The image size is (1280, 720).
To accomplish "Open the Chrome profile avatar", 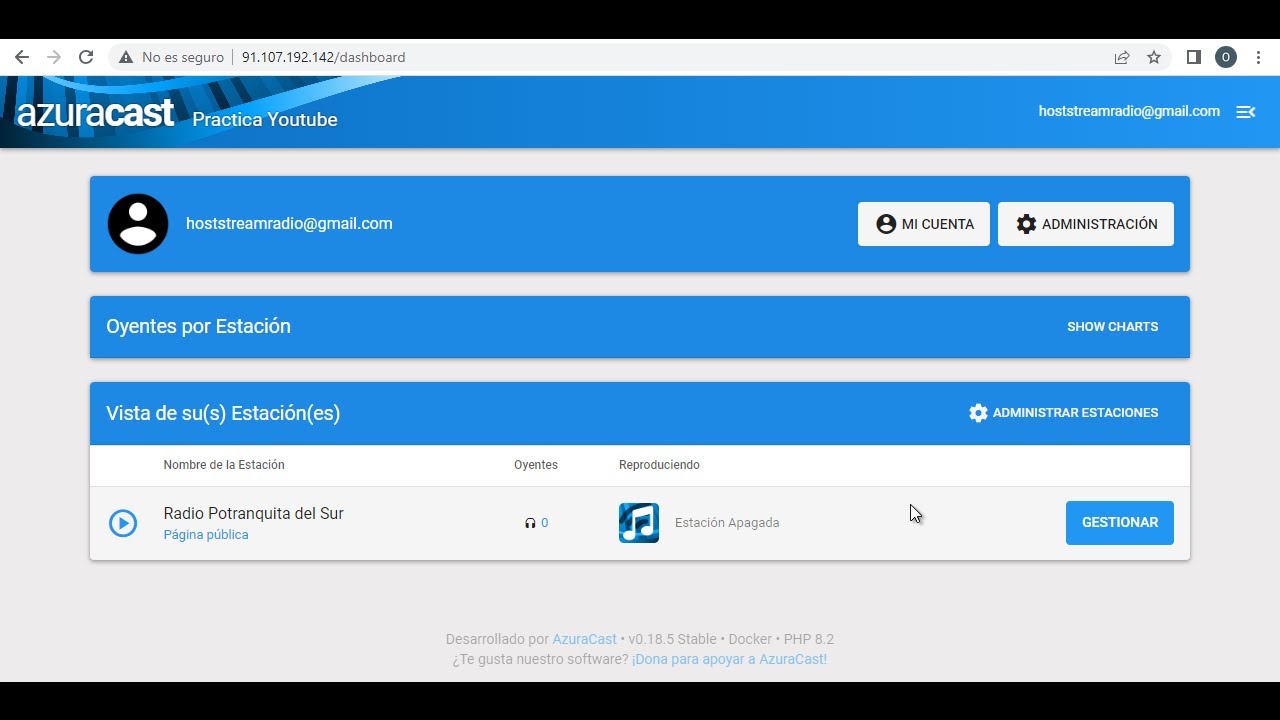I will tap(1226, 57).
